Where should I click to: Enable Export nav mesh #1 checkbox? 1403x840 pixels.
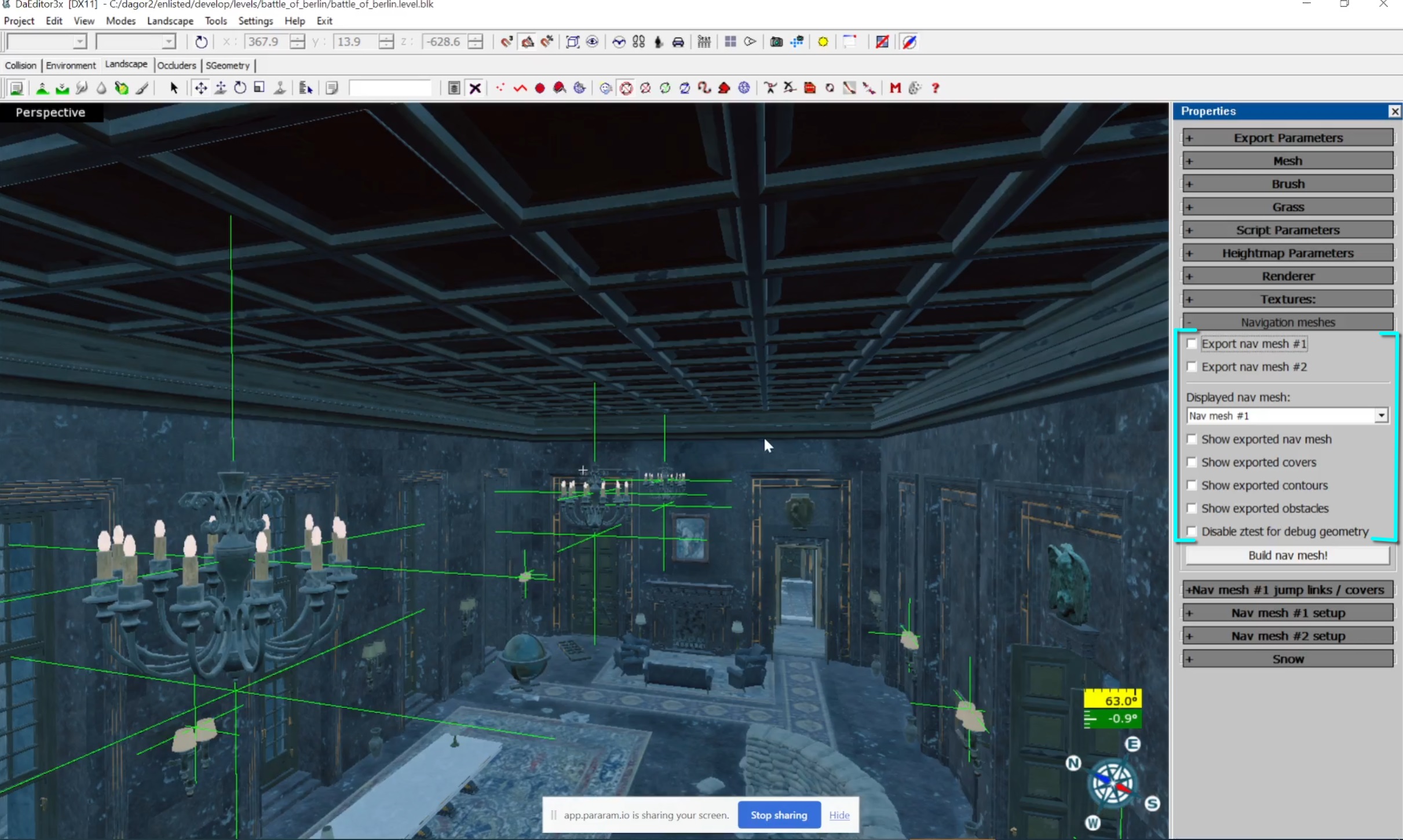pos(1192,344)
